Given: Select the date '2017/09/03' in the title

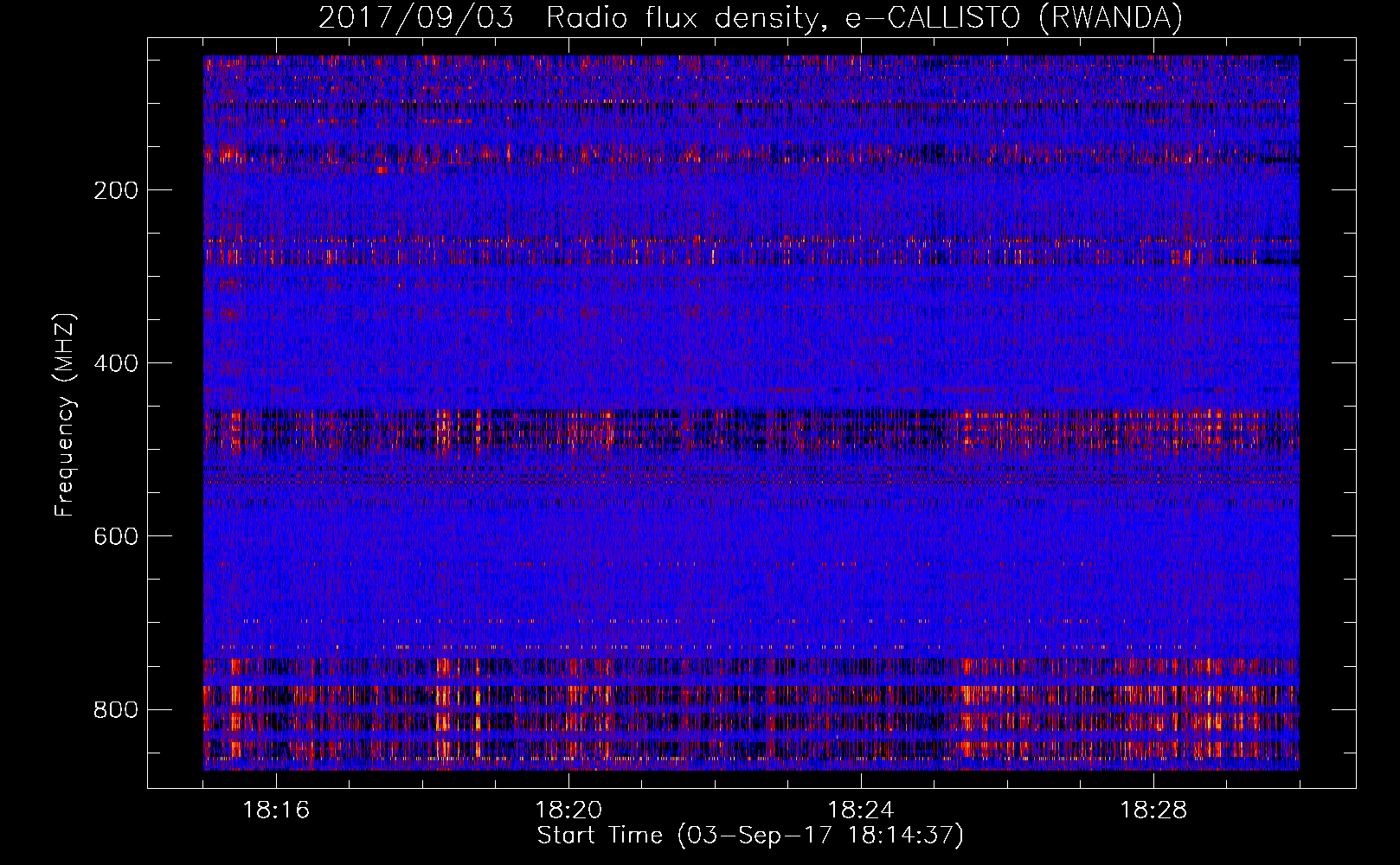Looking at the screenshot, I should (416, 18).
